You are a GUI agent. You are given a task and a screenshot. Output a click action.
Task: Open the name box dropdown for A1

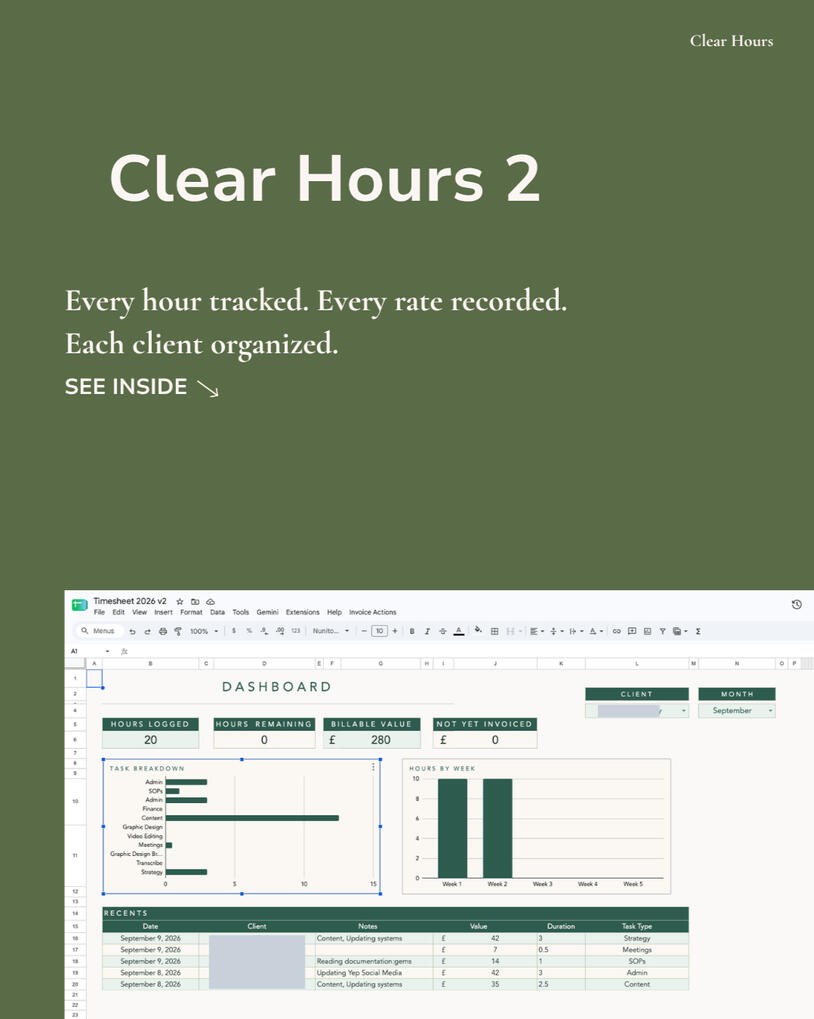pyautogui.click(x=107, y=651)
